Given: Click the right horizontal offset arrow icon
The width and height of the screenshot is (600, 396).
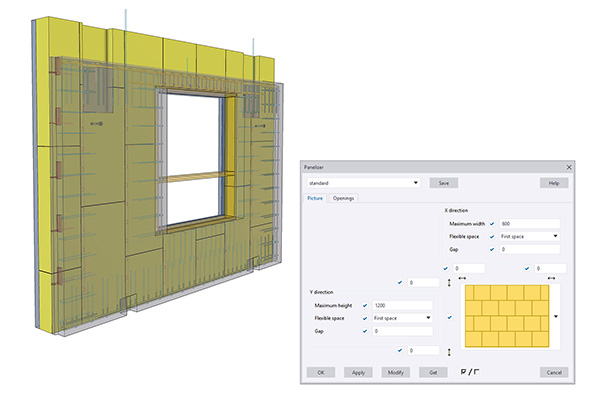Looking at the screenshot, I should coord(551,278).
